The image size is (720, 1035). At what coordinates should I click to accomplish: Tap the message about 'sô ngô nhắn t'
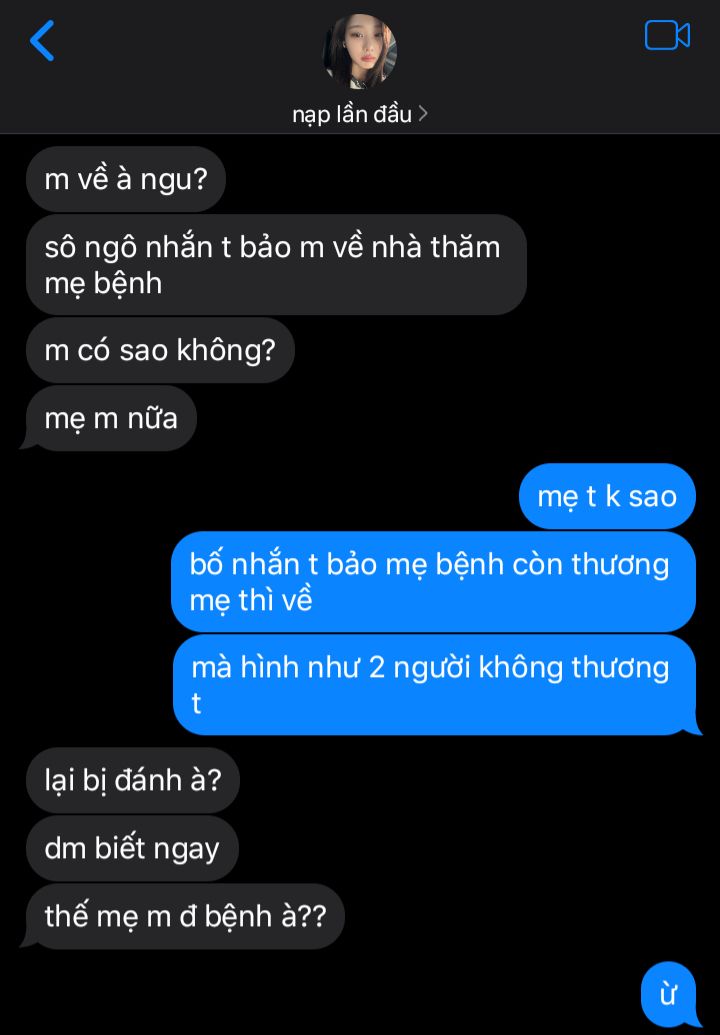tap(276, 265)
